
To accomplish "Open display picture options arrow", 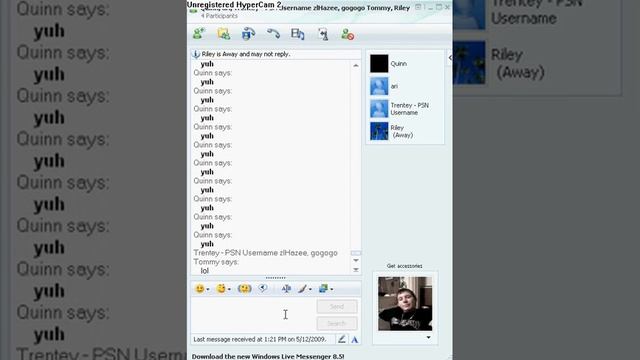I will (428, 337).
